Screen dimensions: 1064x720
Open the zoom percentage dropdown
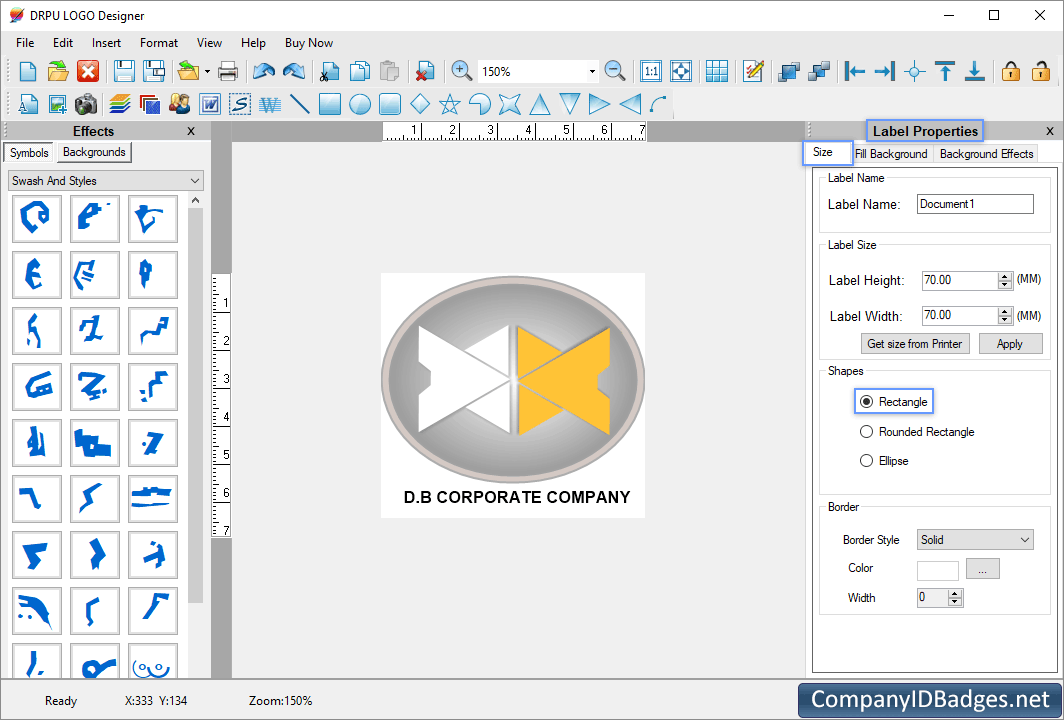[x=592, y=71]
